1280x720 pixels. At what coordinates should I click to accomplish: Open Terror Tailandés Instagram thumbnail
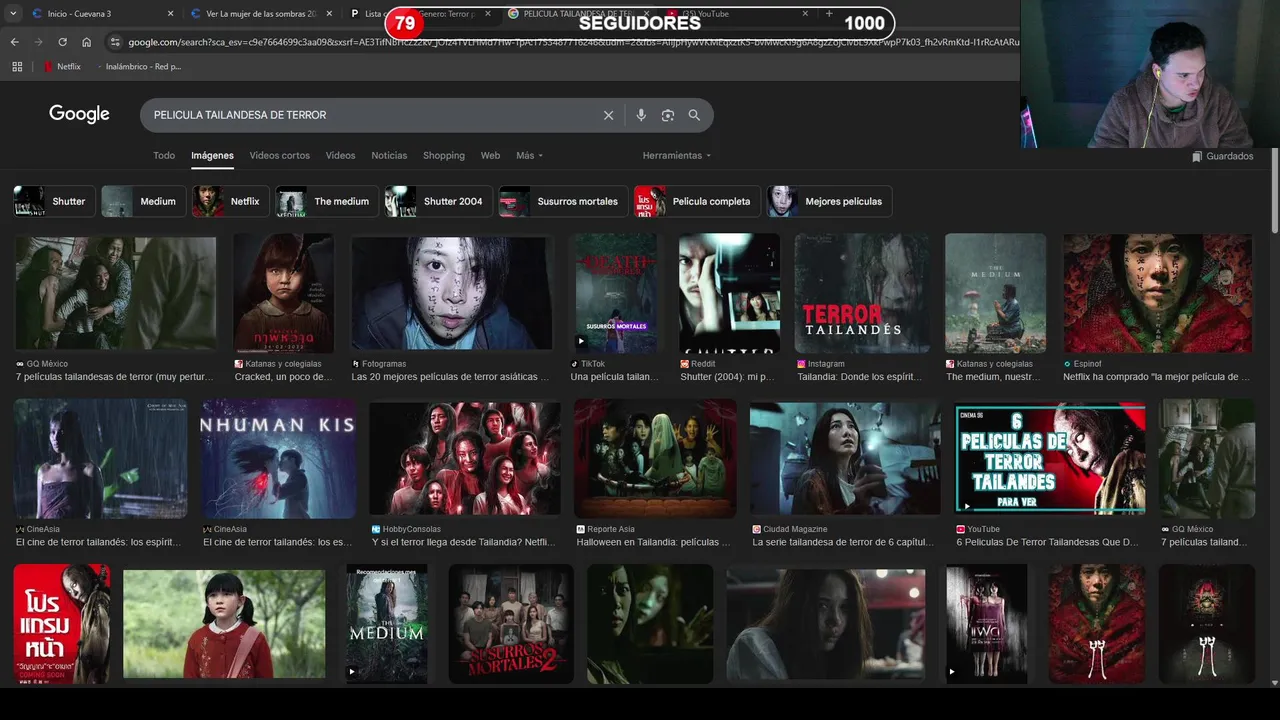pyautogui.click(x=862, y=293)
